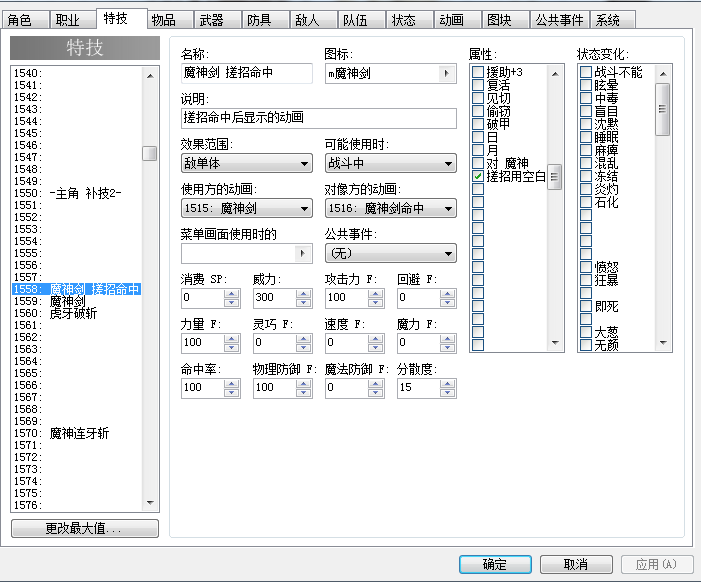This screenshot has width=701, height=582.
Task: Decrease the 速度 F value
Action: [x=376, y=347]
